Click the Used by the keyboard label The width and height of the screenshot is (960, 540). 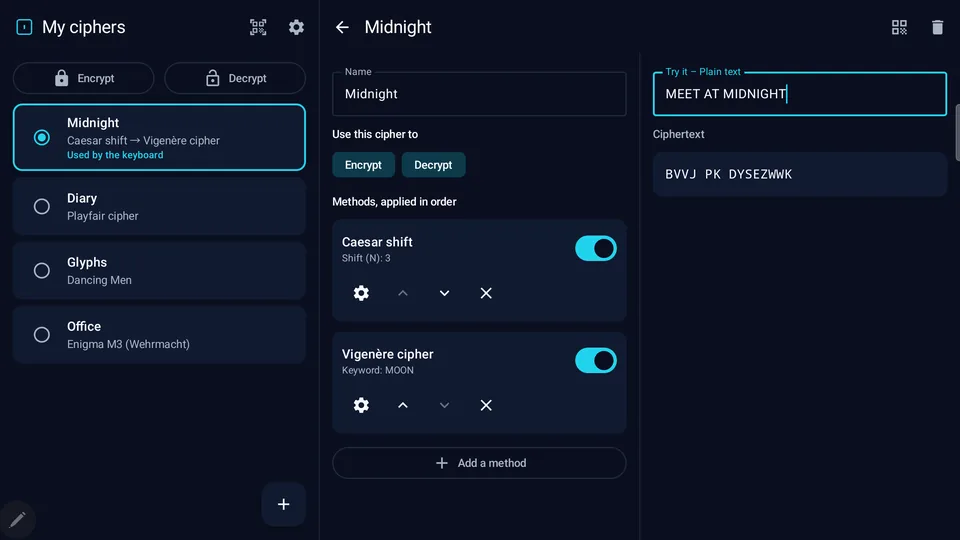click(115, 155)
